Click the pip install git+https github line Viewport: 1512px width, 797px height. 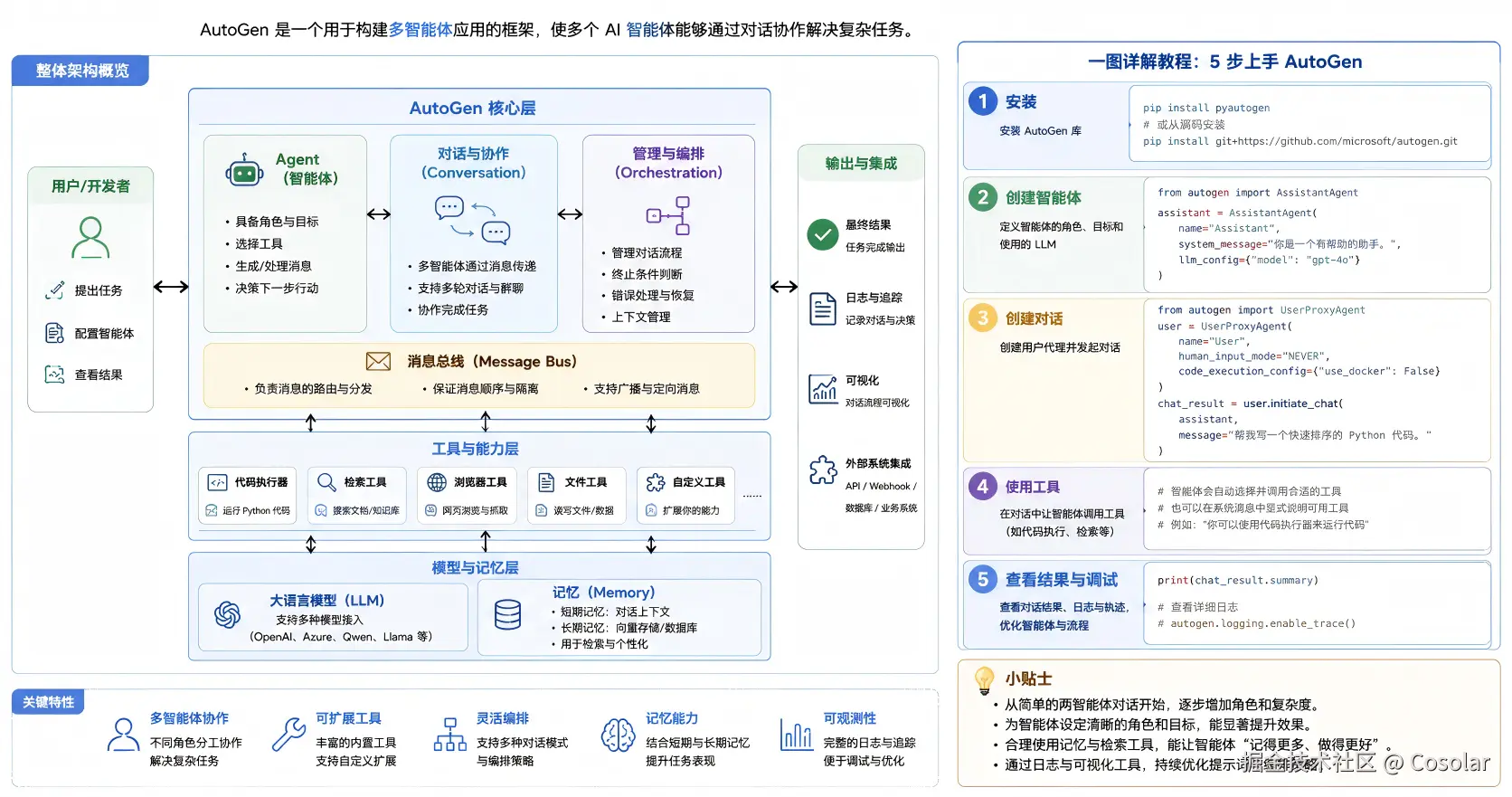click(1300, 141)
